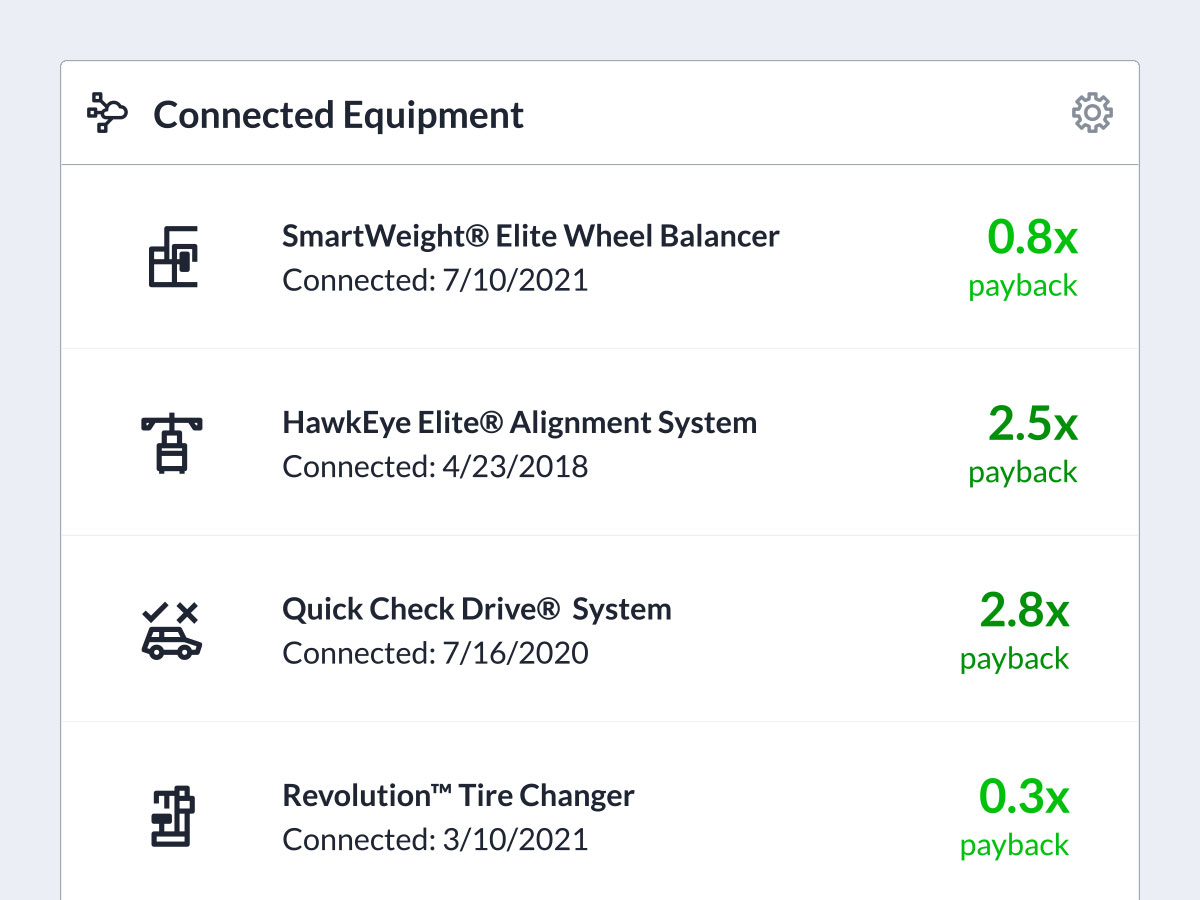Click payback label under 2.8x
The width and height of the screenshot is (1200, 900).
1014,659
